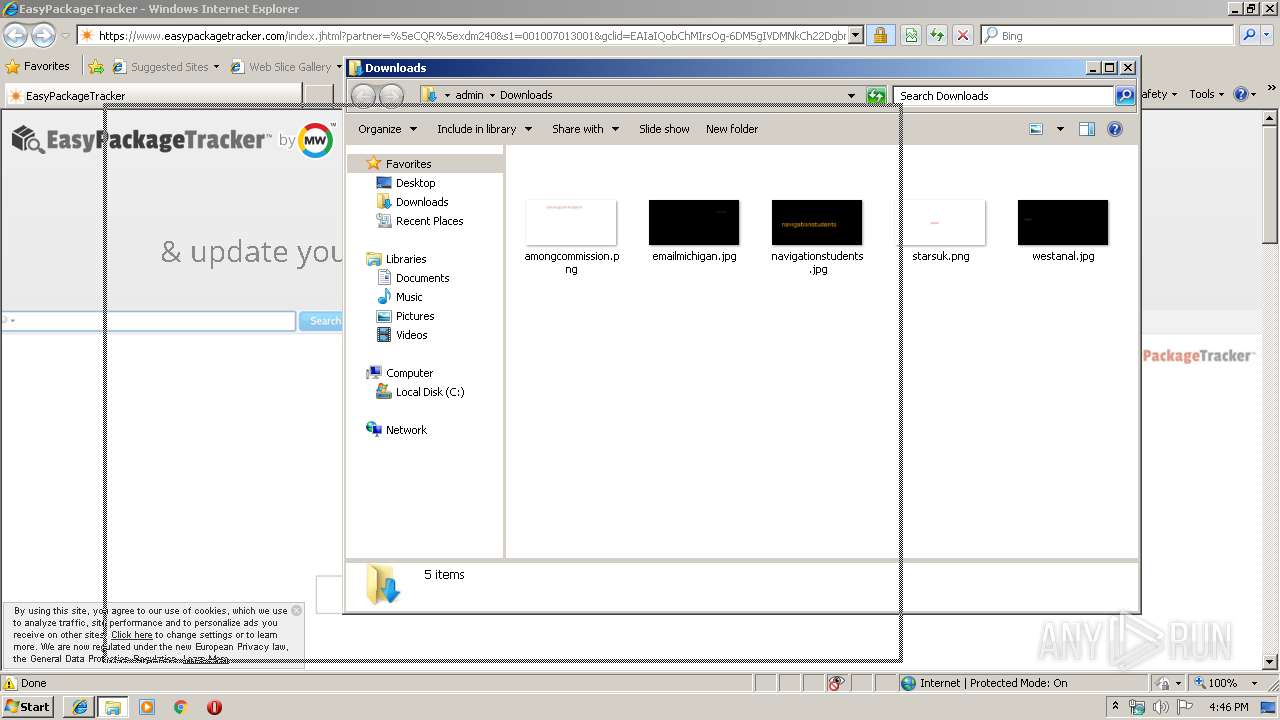Open new tab in Internet Explorer
This screenshot has height=720, width=1280.
click(319, 96)
